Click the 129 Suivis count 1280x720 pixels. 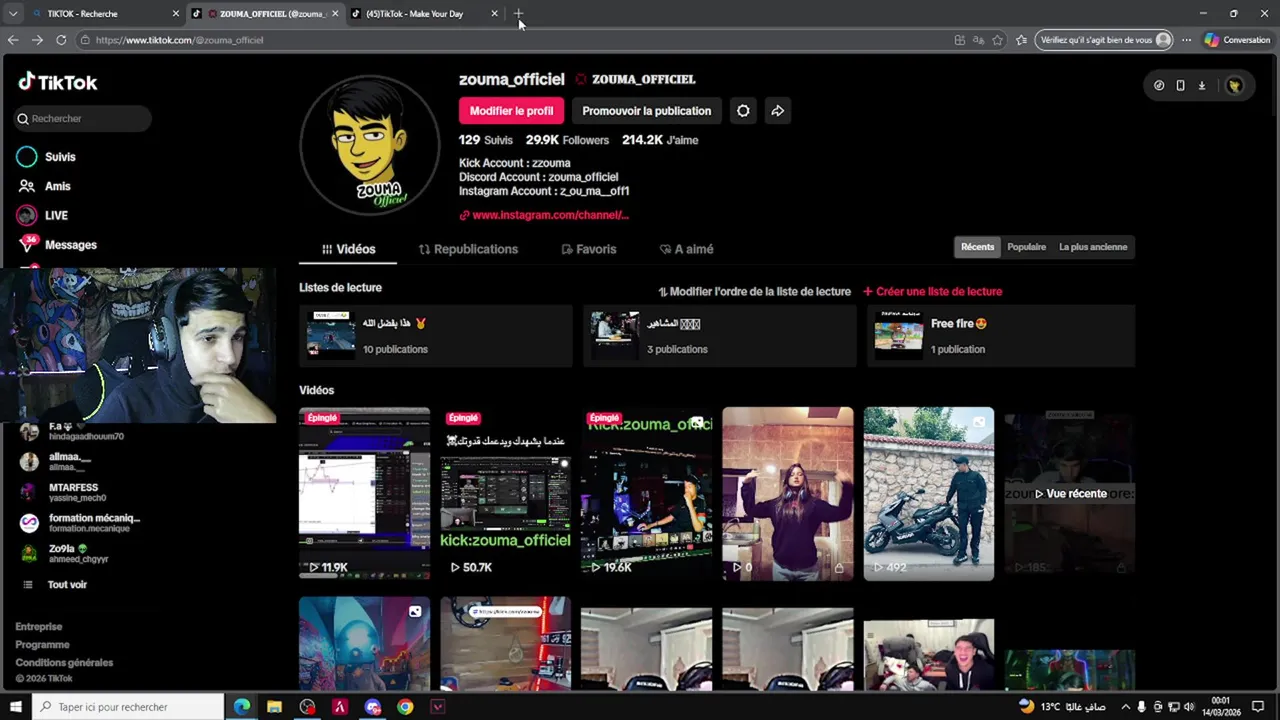coord(486,140)
